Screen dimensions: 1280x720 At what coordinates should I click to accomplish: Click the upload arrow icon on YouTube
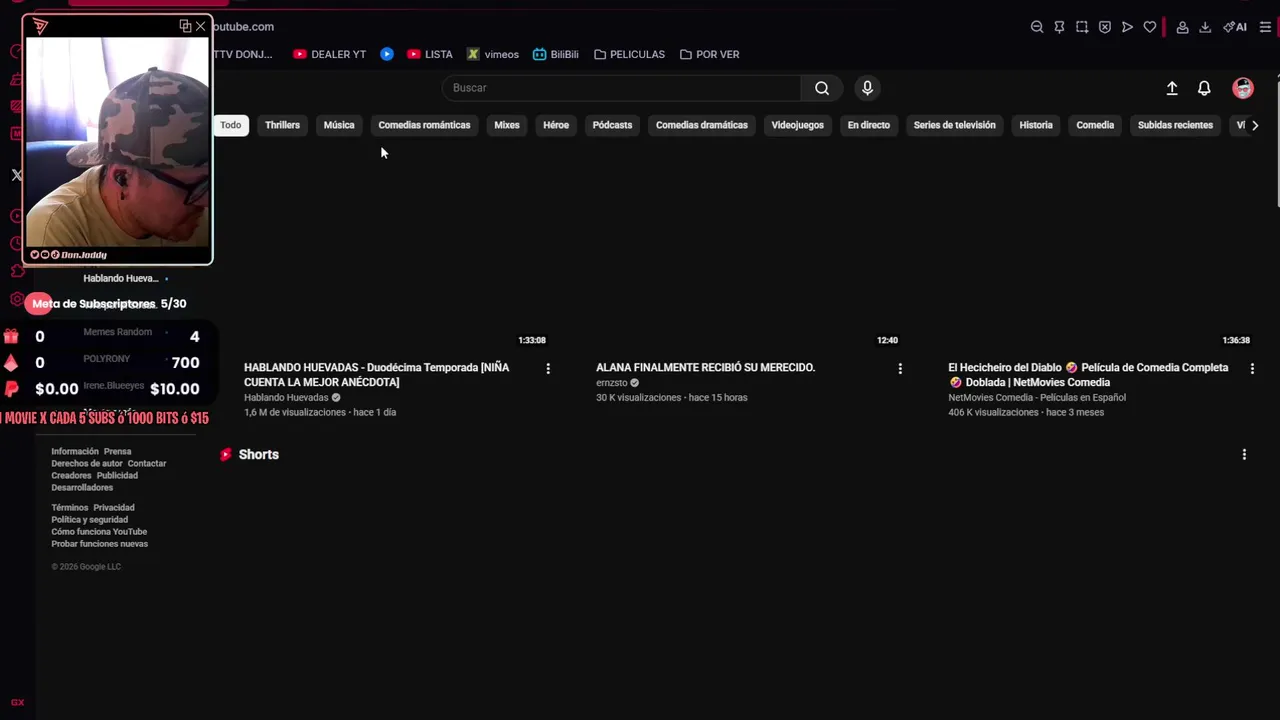pyautogui.click(x=1172, y=88)
